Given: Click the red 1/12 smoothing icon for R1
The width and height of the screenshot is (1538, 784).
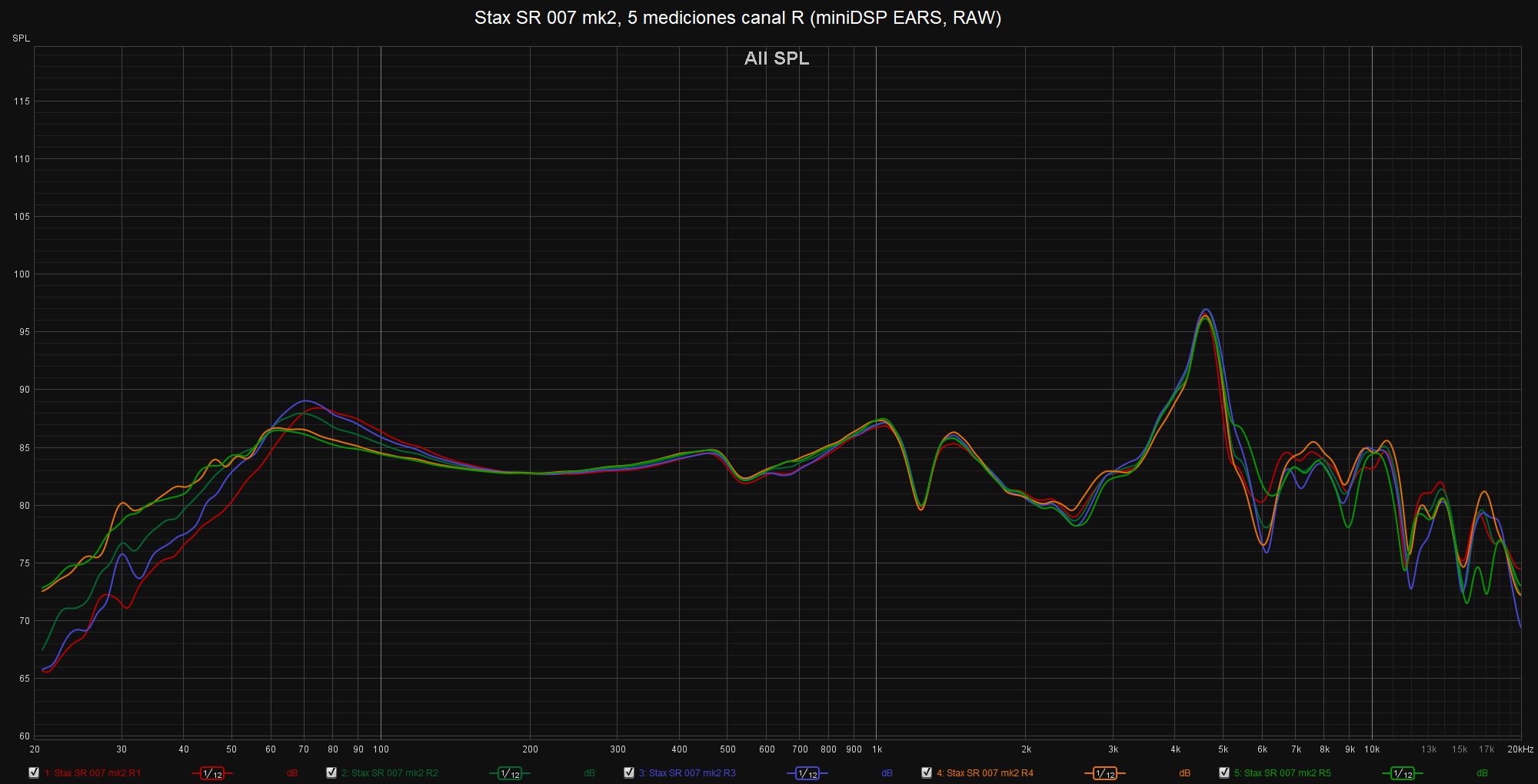Looking at the screenshot, I should 212,773.
